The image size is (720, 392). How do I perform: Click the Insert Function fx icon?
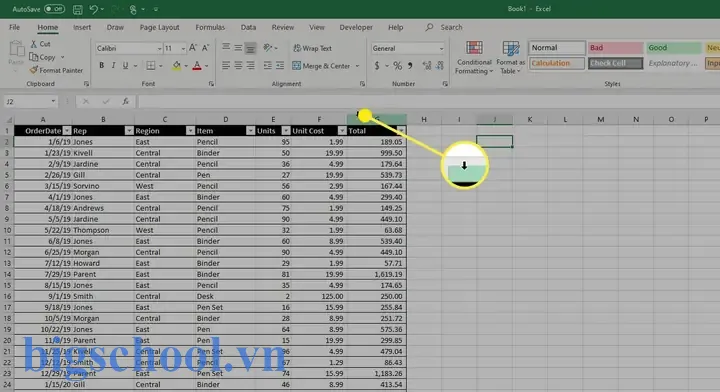[x=125, y=101]
